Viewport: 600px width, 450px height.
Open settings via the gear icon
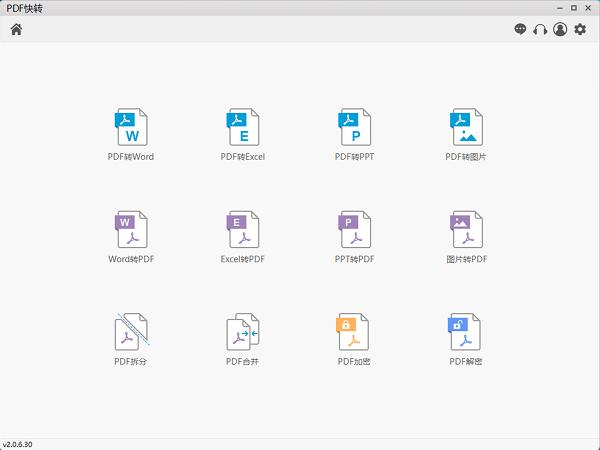tap(580, 30)
